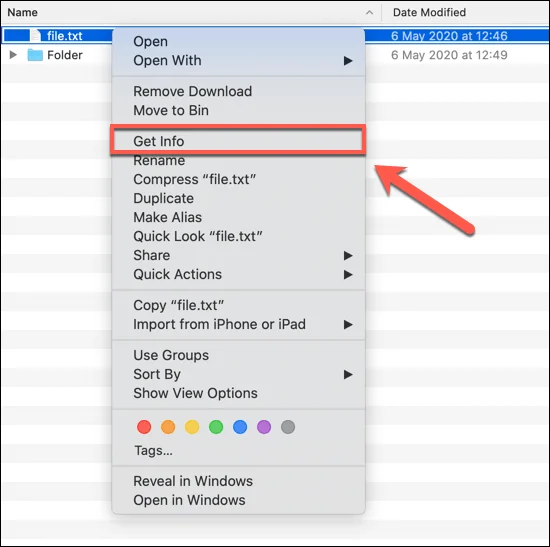Apply the purple tag color

tap(264, 427)
